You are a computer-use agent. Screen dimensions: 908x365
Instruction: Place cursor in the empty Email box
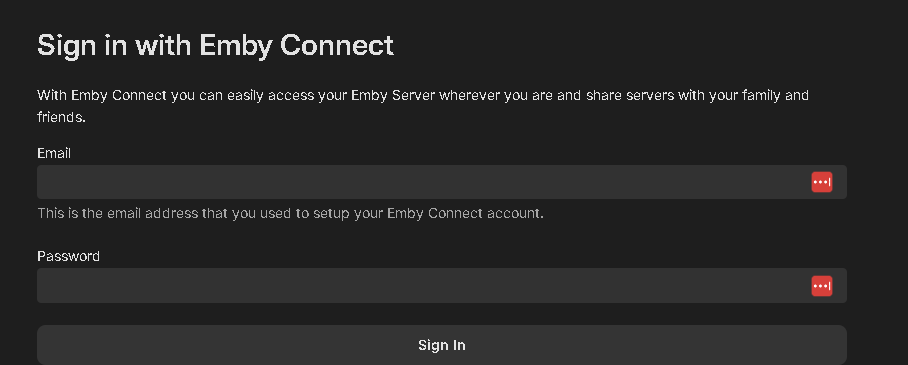(x=442, y=182)
